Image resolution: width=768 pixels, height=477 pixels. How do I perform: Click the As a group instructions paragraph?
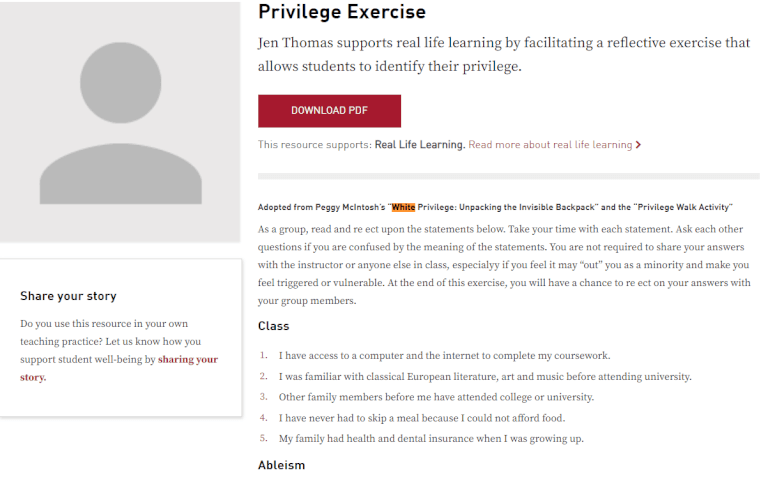504,265
